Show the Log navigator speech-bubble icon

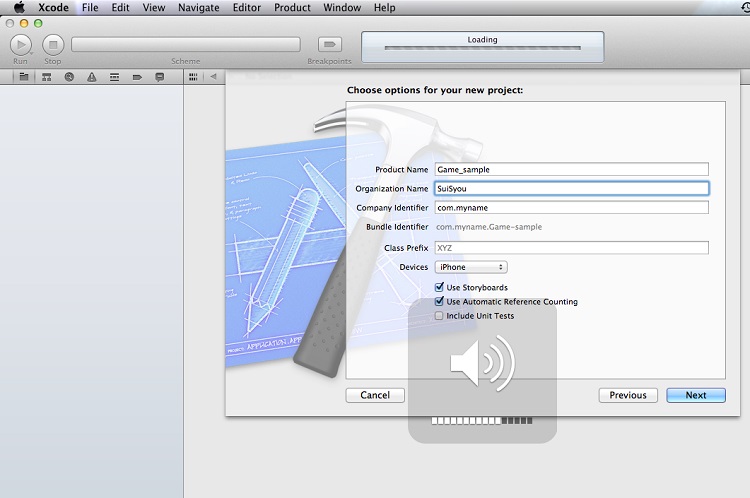coord(160,77)
